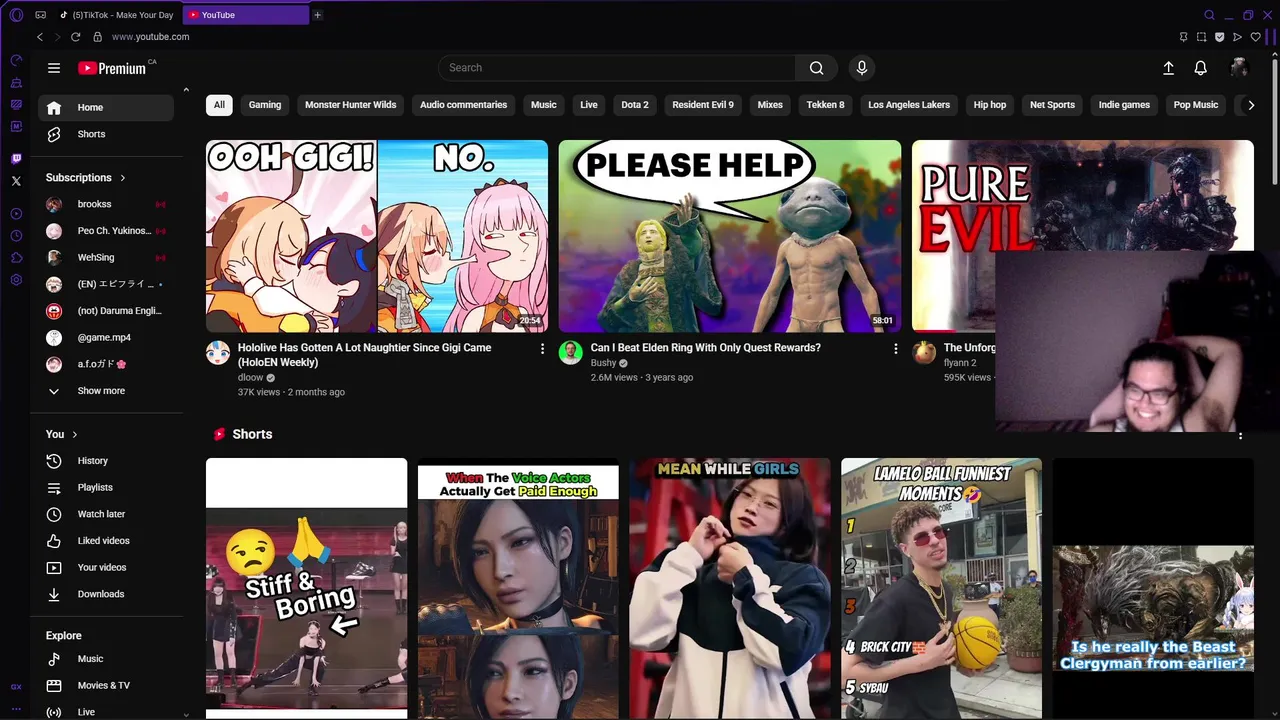
Task: Click the search magnifier button
Action: [x=817, y=68]
